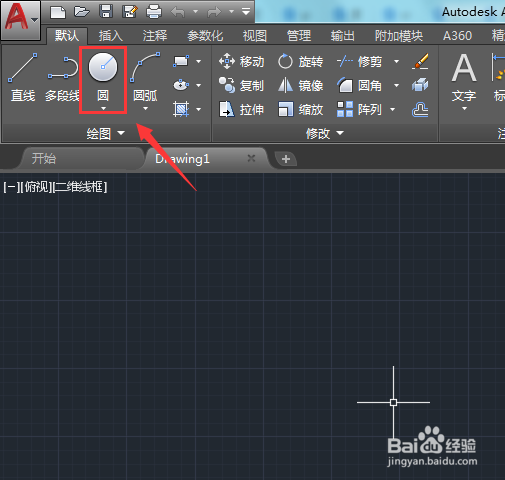Open rectangle tool dropdown arrow
Screen dimensions: 505x480
pos(199,61)
